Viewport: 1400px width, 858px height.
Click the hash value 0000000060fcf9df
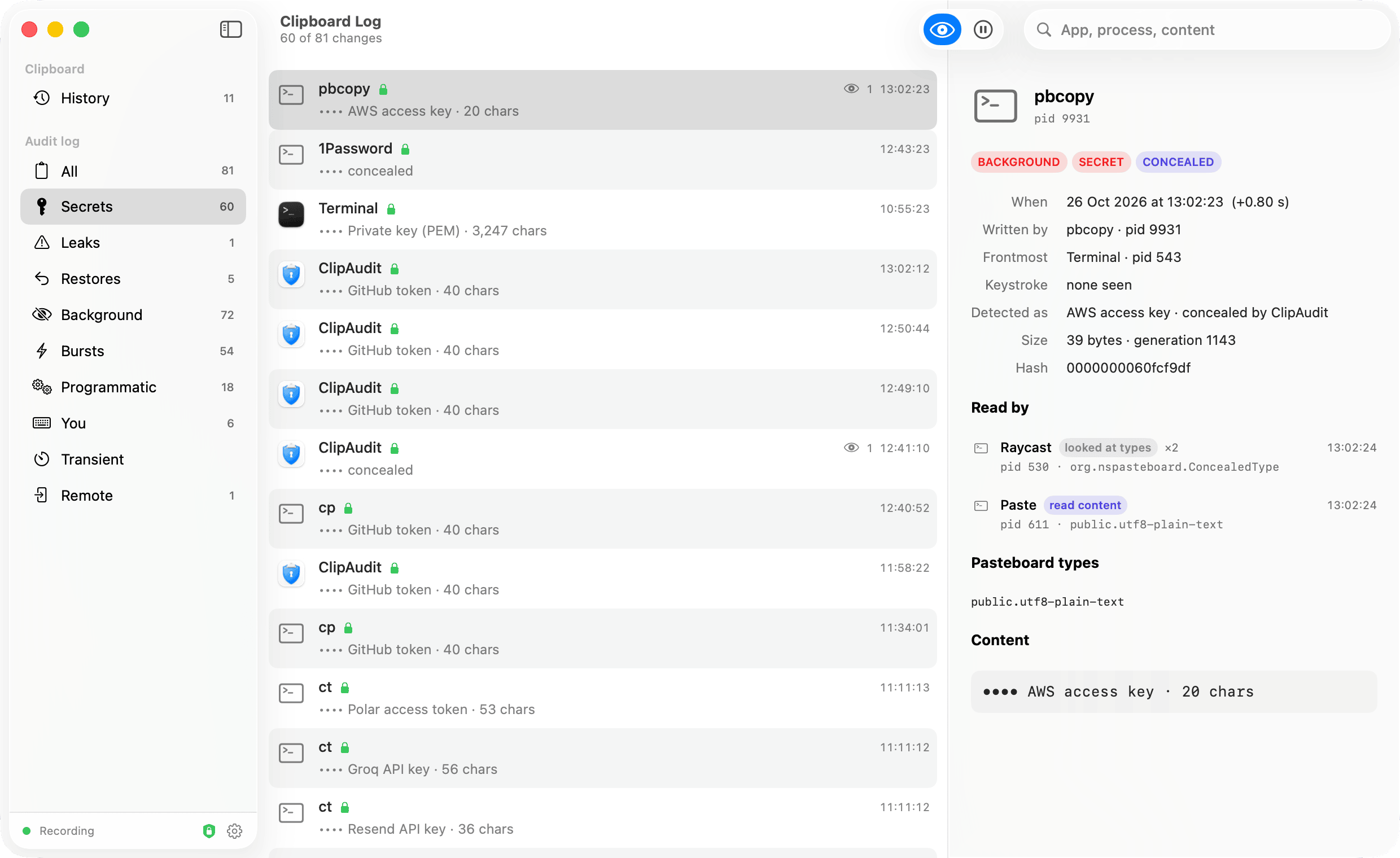pyautogui.click(x=1128, y=367)
